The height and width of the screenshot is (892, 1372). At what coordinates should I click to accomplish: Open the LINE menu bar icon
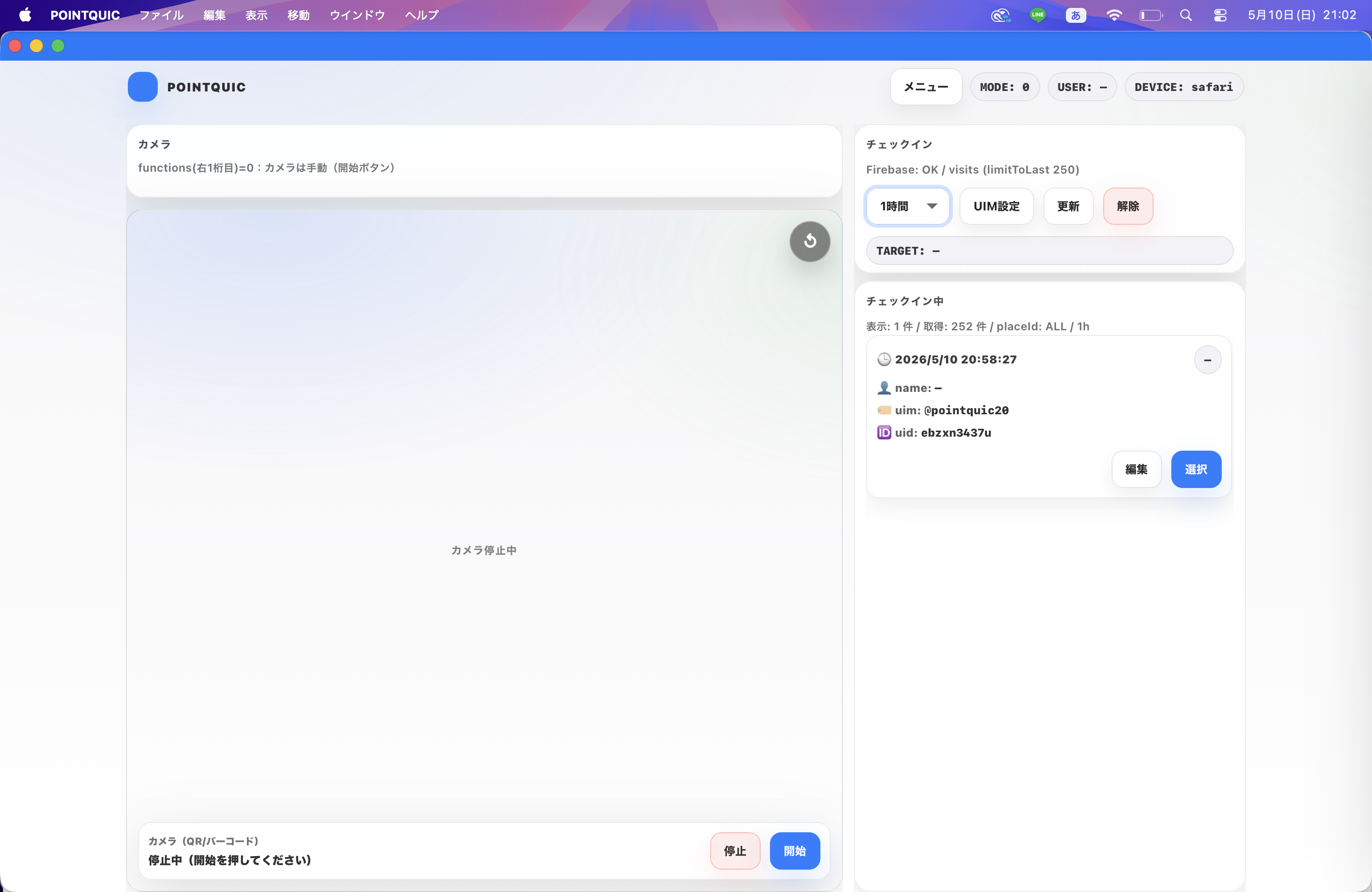1038,15
